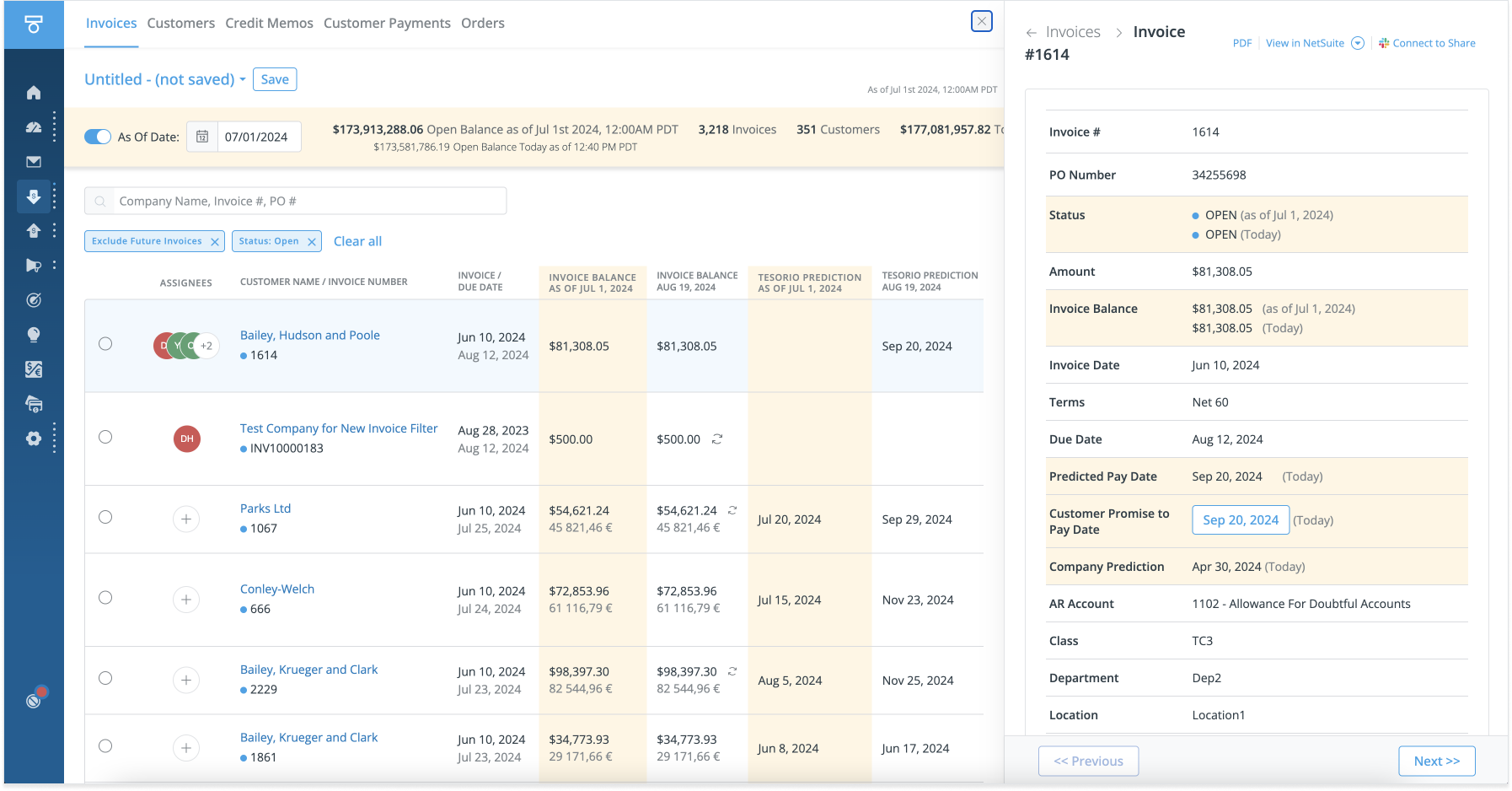Open the currency exchange icon in sidebar

tap(34, 369)
